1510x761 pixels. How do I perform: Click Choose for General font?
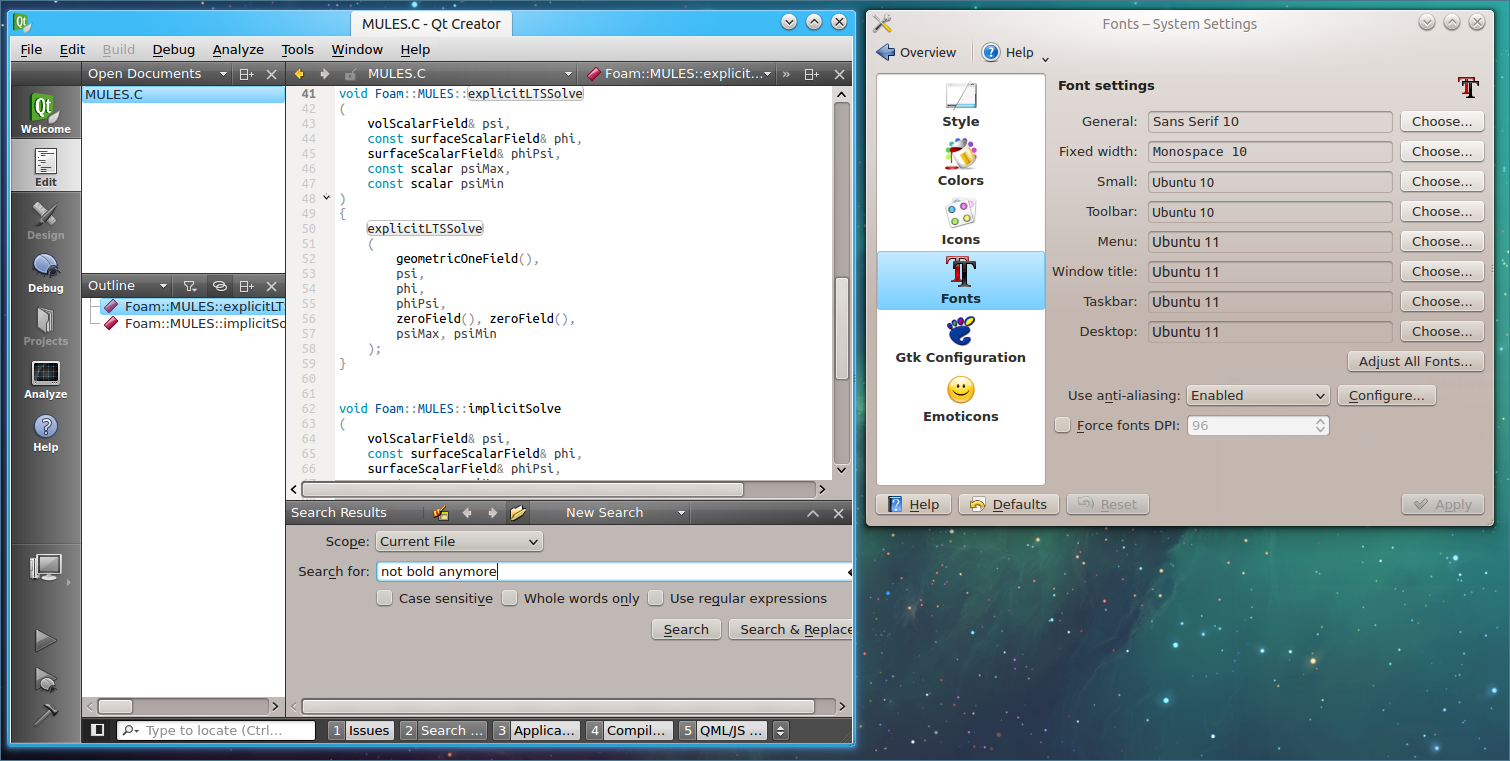point(1442,121)
